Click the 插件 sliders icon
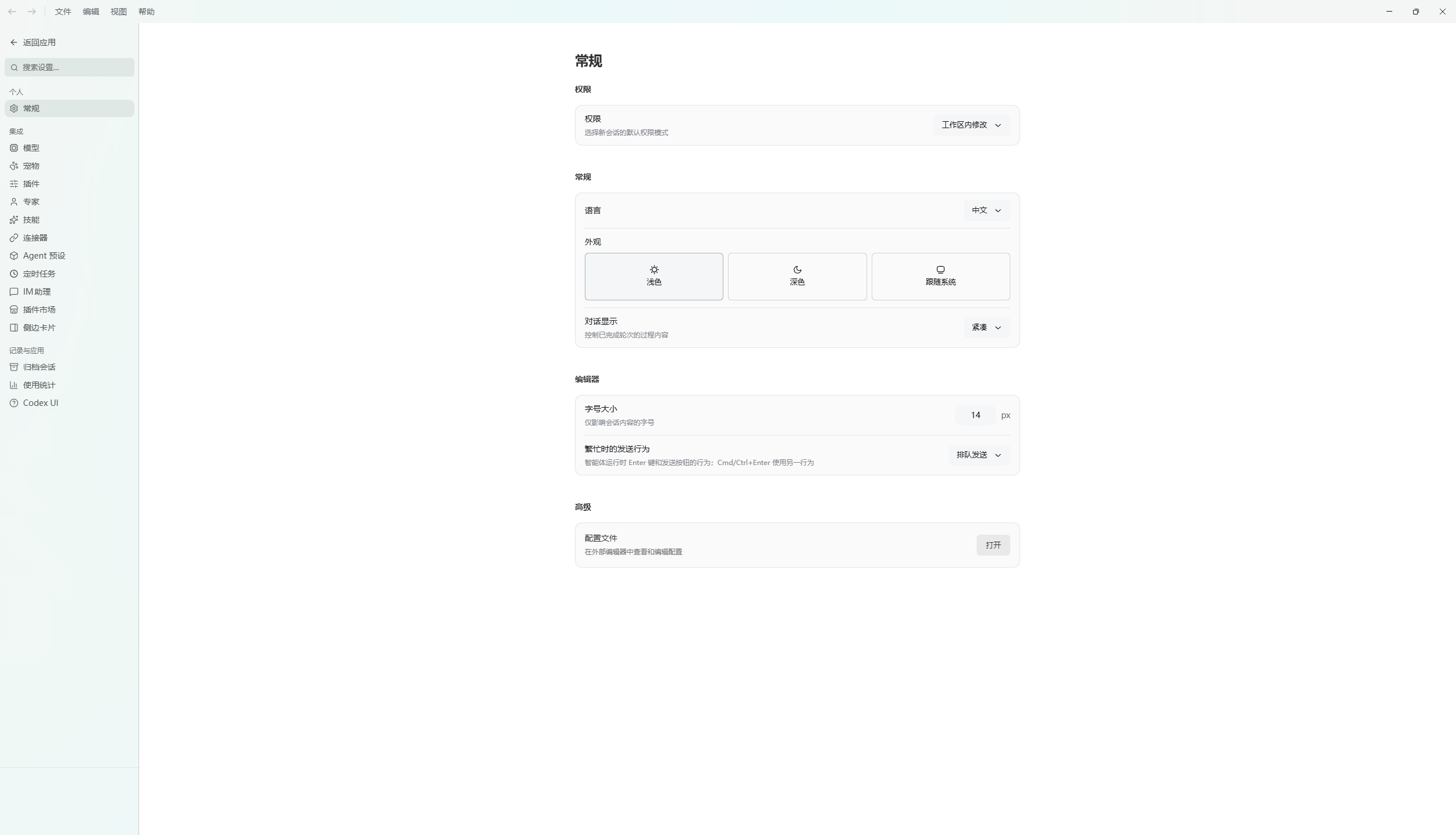 pyautogui.click(x=14, y=184)
